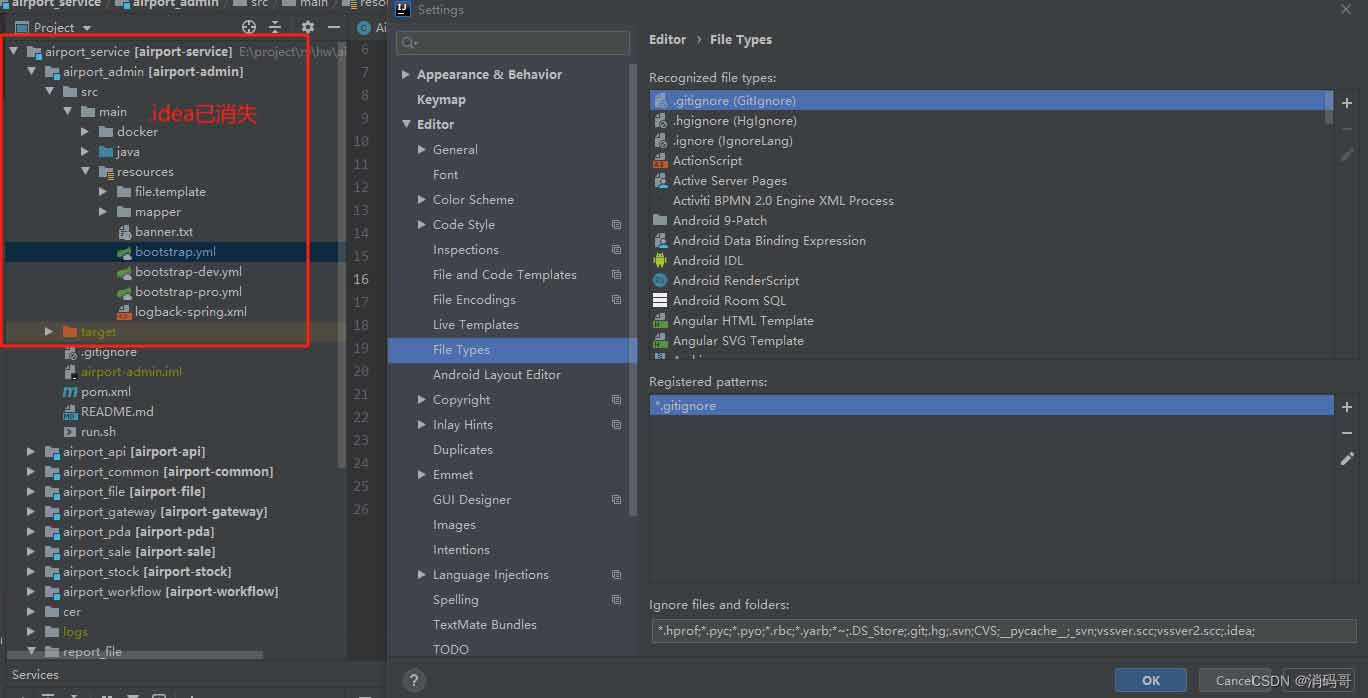1368x698 pixels.
Task: Hide the Project tool window
Action: coord(334,27)
